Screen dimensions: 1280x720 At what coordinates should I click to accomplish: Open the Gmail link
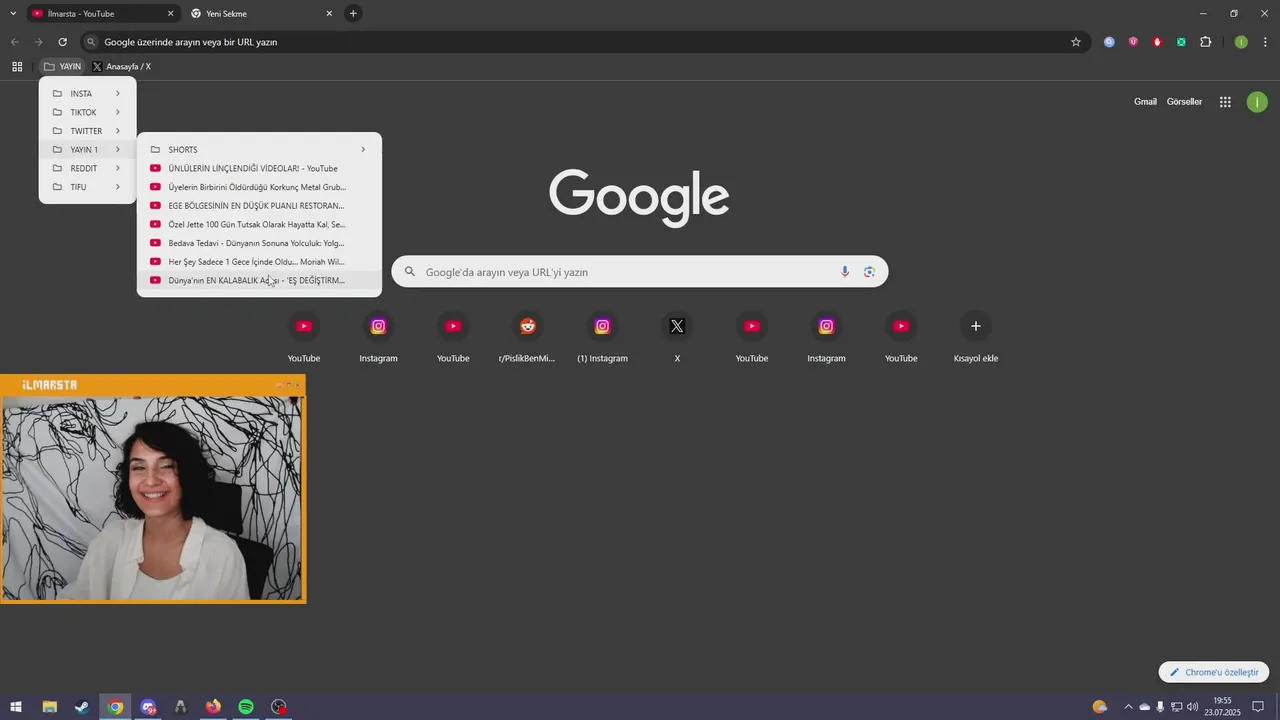pyautogui.click(x=1145, y=102)
